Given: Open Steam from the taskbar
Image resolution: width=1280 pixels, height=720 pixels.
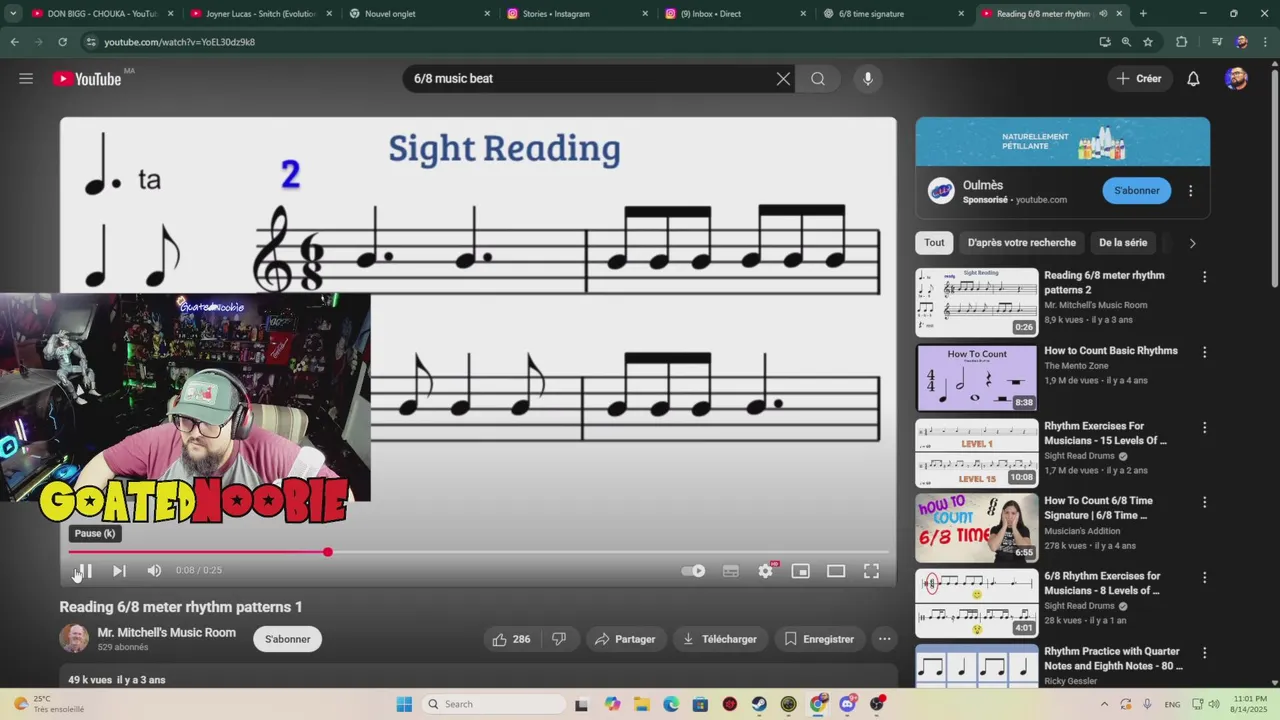Looking at the screenshot, I should click(759, 704).
